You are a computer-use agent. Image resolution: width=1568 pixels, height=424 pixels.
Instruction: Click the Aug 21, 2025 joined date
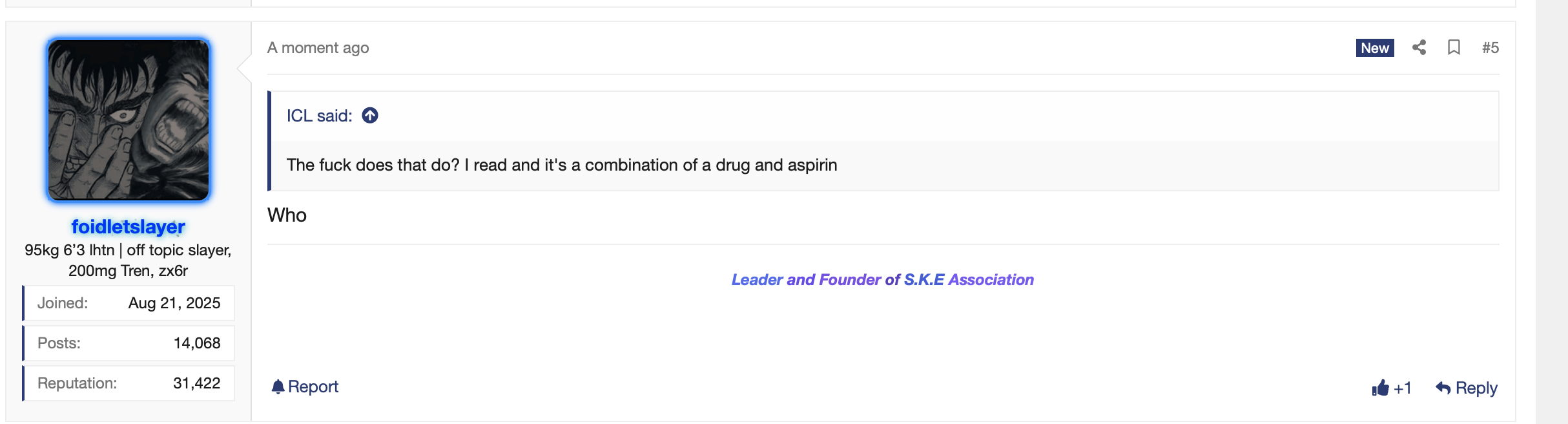point(174,303)
